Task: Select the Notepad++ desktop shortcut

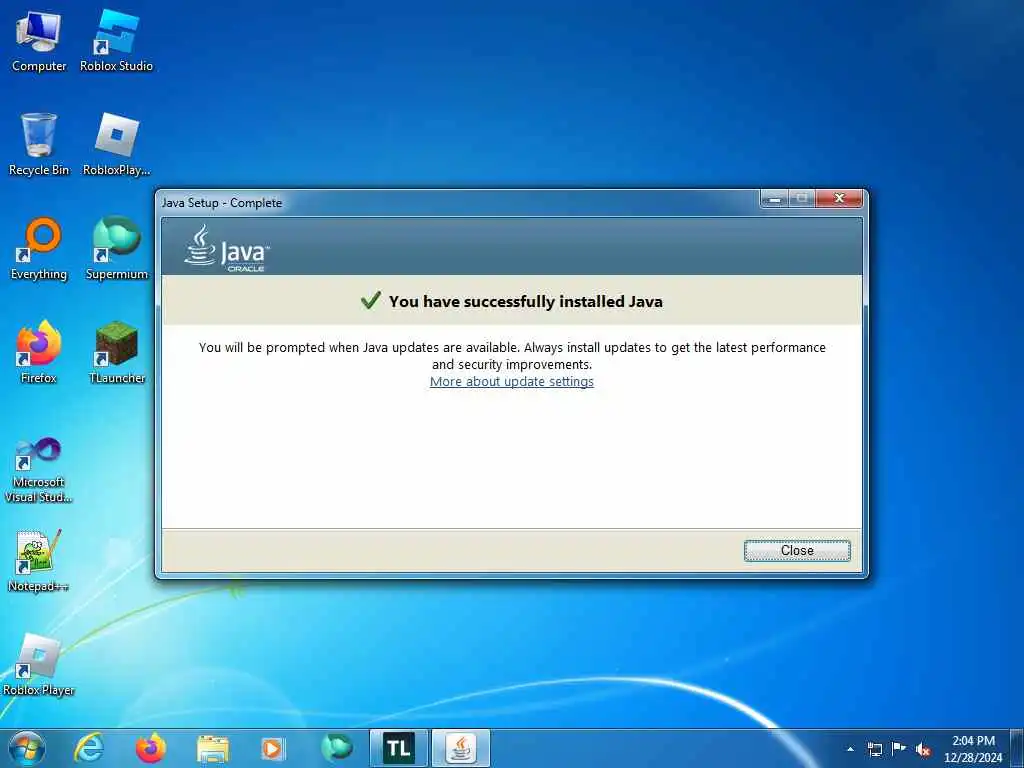Action: 39,560
